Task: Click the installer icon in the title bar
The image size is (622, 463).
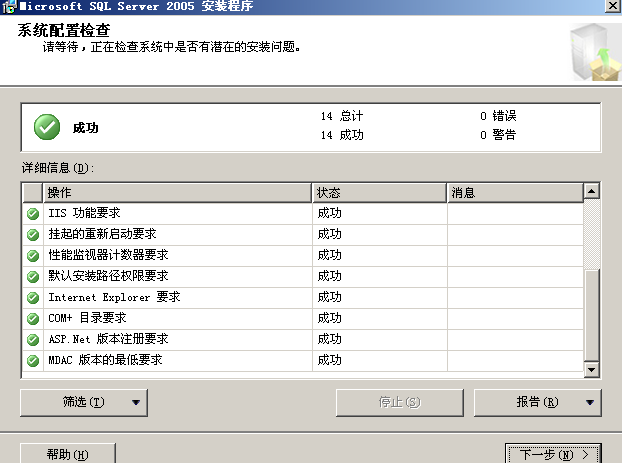Action: point(9,6)
